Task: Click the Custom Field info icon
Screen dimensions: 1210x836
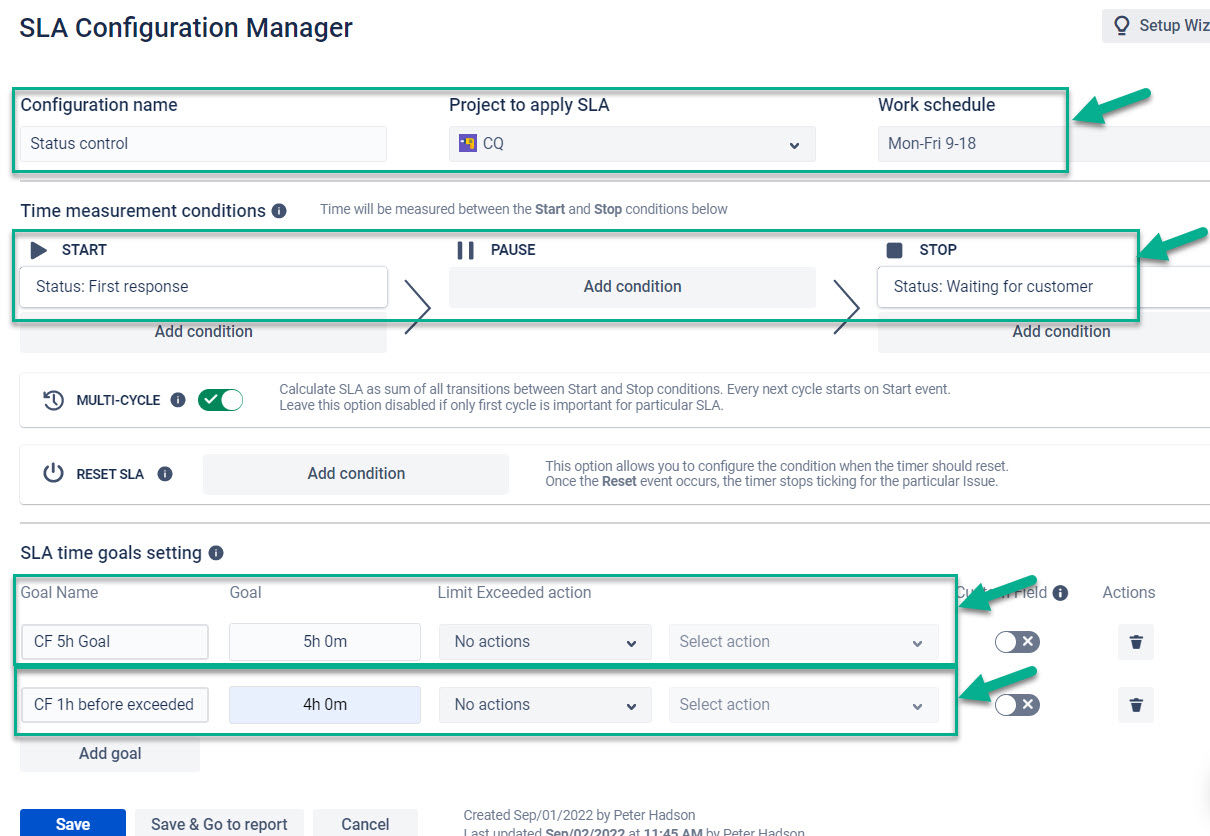Action: pyautogui.click(x=1060, y=593)
